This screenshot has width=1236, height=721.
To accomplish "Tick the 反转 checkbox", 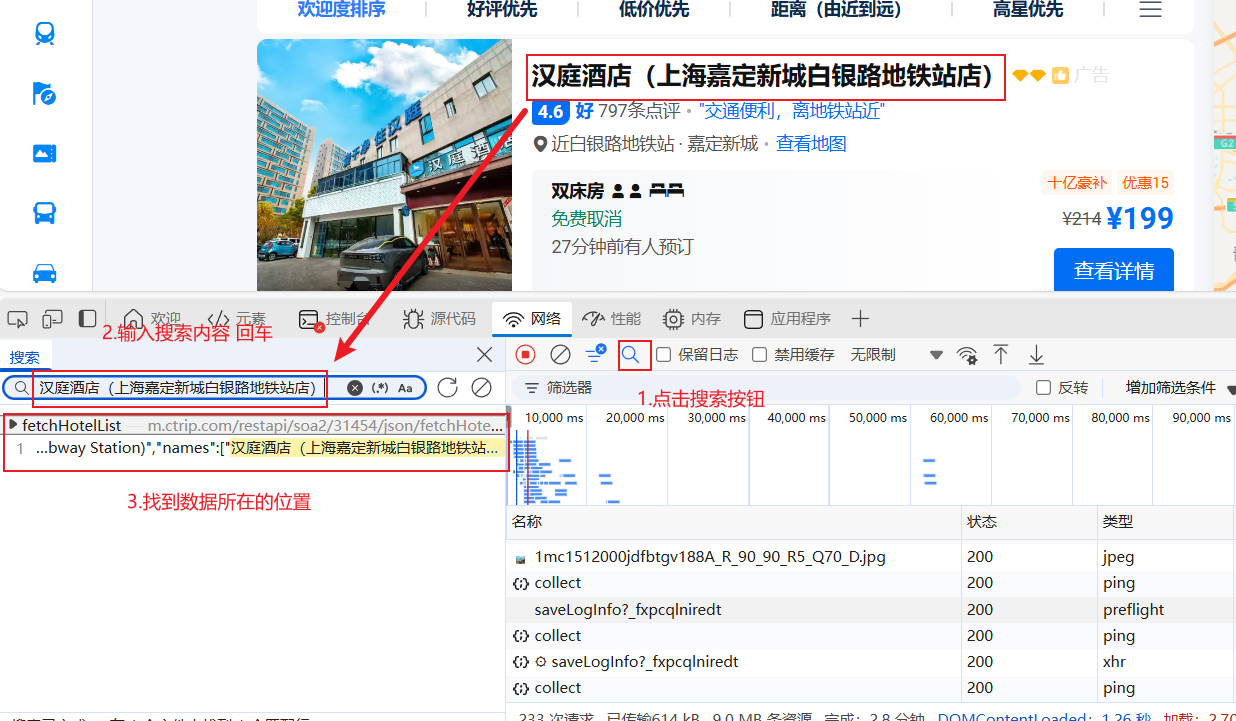I will click(1044, 388).
